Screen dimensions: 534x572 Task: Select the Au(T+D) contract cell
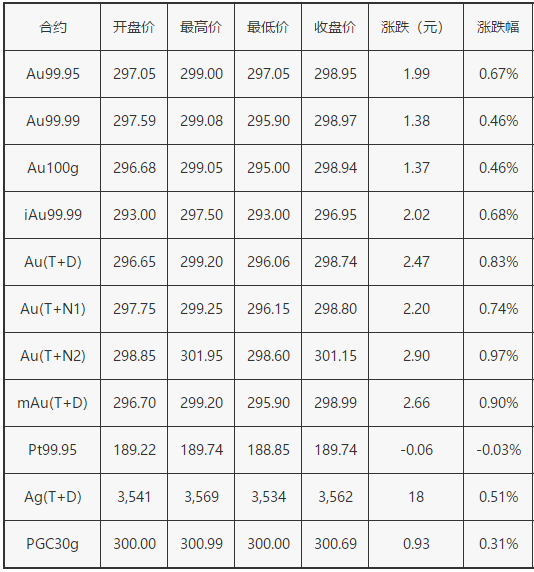coord(53,262)
